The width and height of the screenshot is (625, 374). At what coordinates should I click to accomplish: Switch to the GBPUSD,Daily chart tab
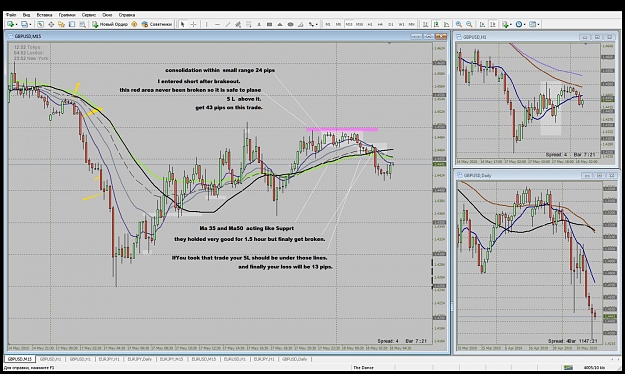pyautogui.click(x=295, y=359)
